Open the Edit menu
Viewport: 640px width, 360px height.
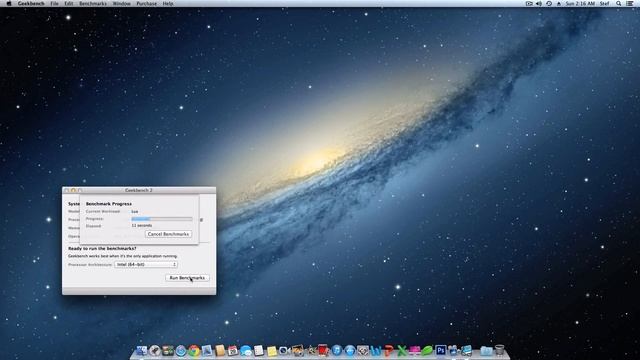69,3
